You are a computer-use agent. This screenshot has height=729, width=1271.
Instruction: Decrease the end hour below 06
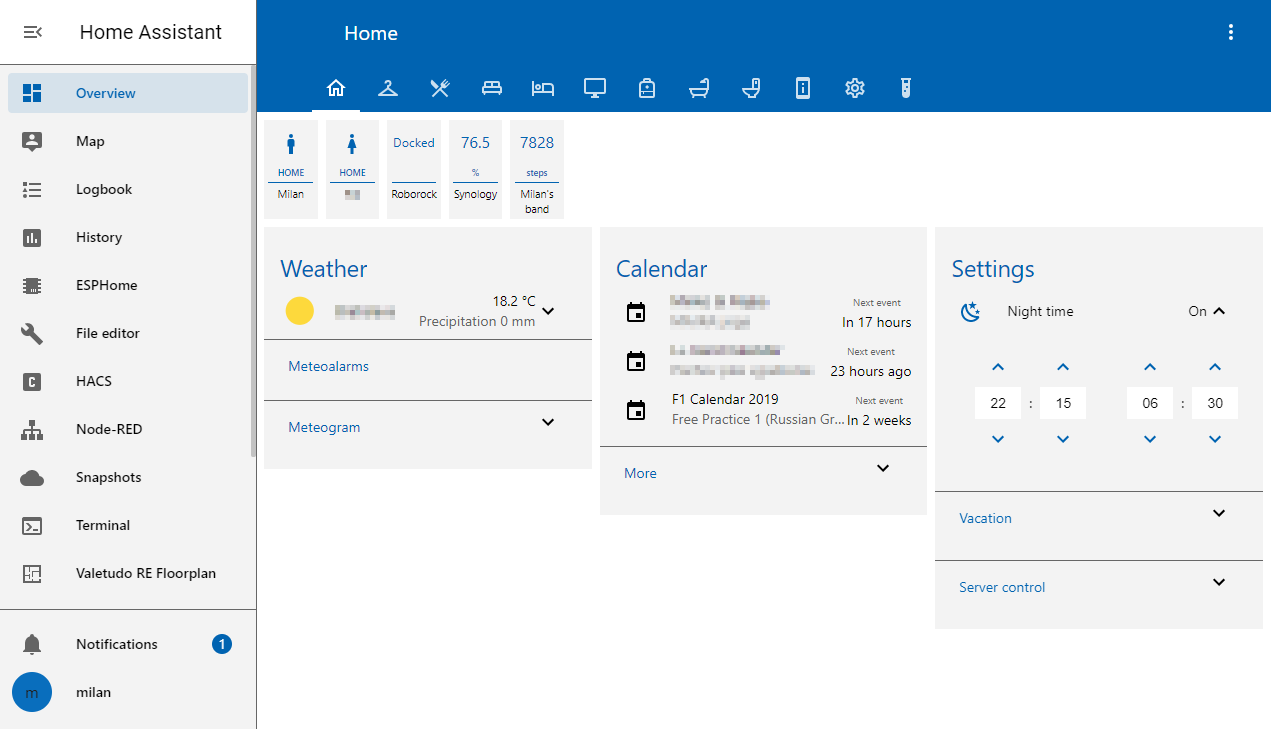(1150, 439)
